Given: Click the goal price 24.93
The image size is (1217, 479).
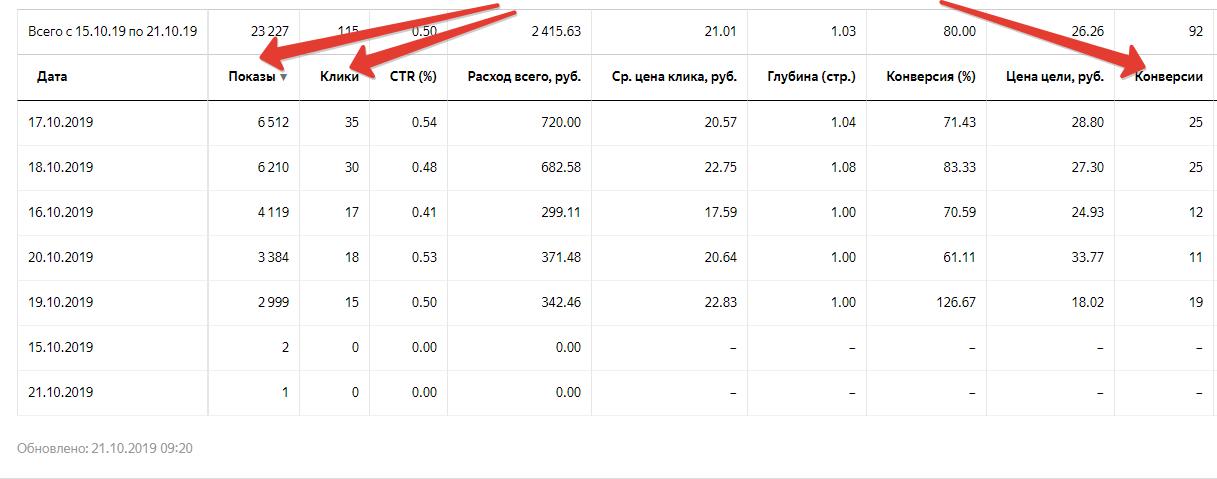Looking at the screenshot, I should [x=1088, y=212].
